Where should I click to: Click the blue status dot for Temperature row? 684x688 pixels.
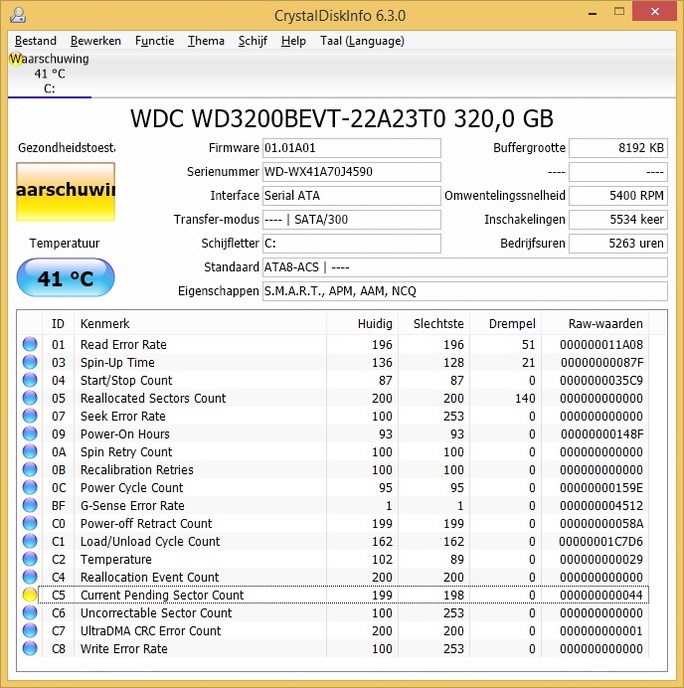(x=30, y=559)
